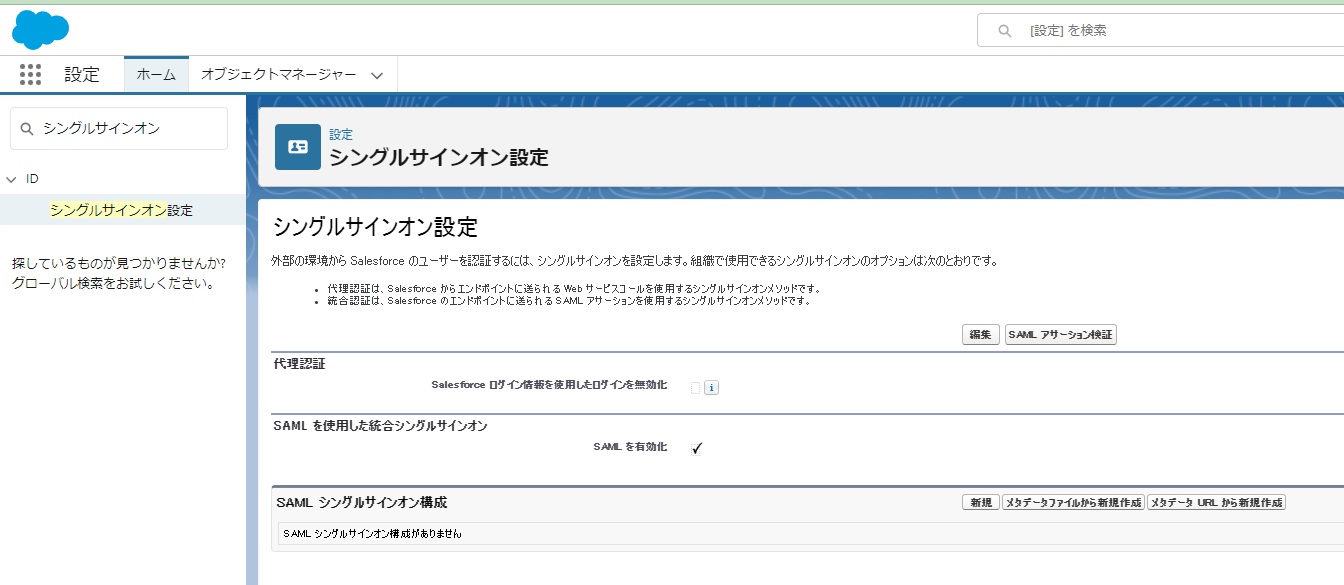The width and height of the screenshot is (1344, 585).
Task: Click SAML を使用した統合シングルサインオン heading
Action: (380, 426)
